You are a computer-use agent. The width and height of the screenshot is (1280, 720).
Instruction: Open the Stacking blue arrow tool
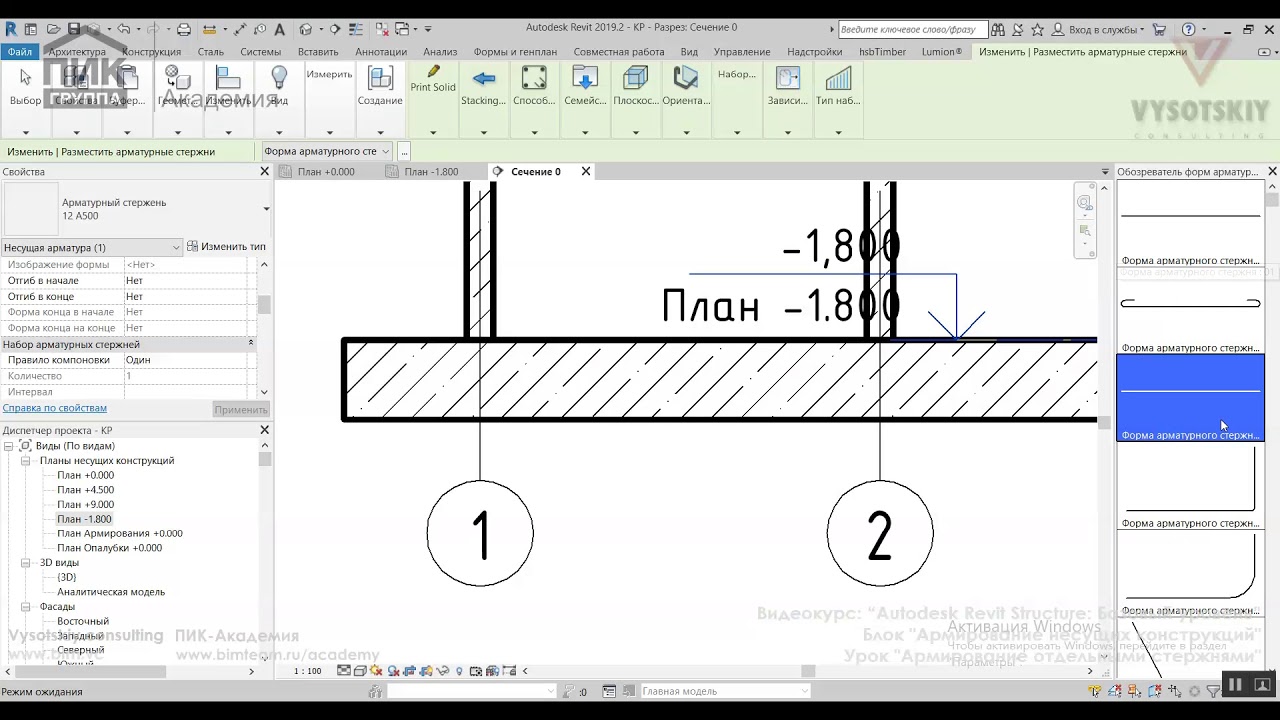tap(484, 78)
